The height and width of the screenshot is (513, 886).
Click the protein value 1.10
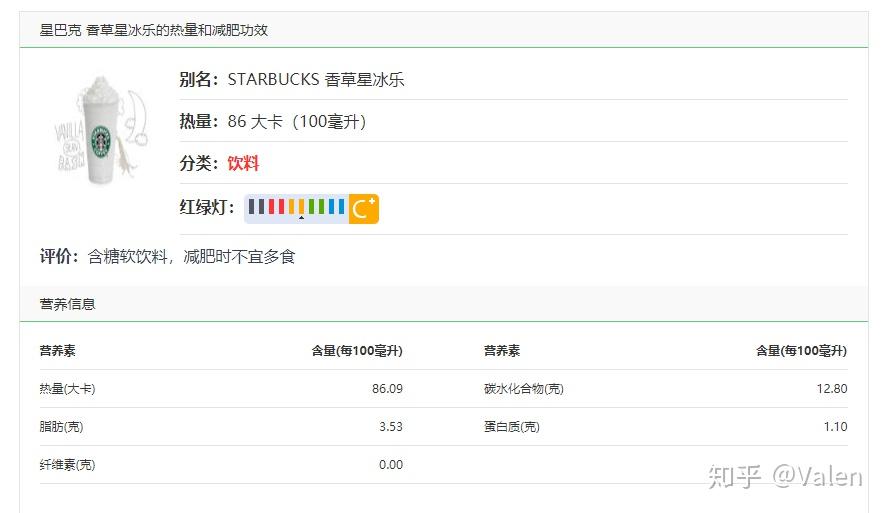pyautogui.click(x=835, y=427)
